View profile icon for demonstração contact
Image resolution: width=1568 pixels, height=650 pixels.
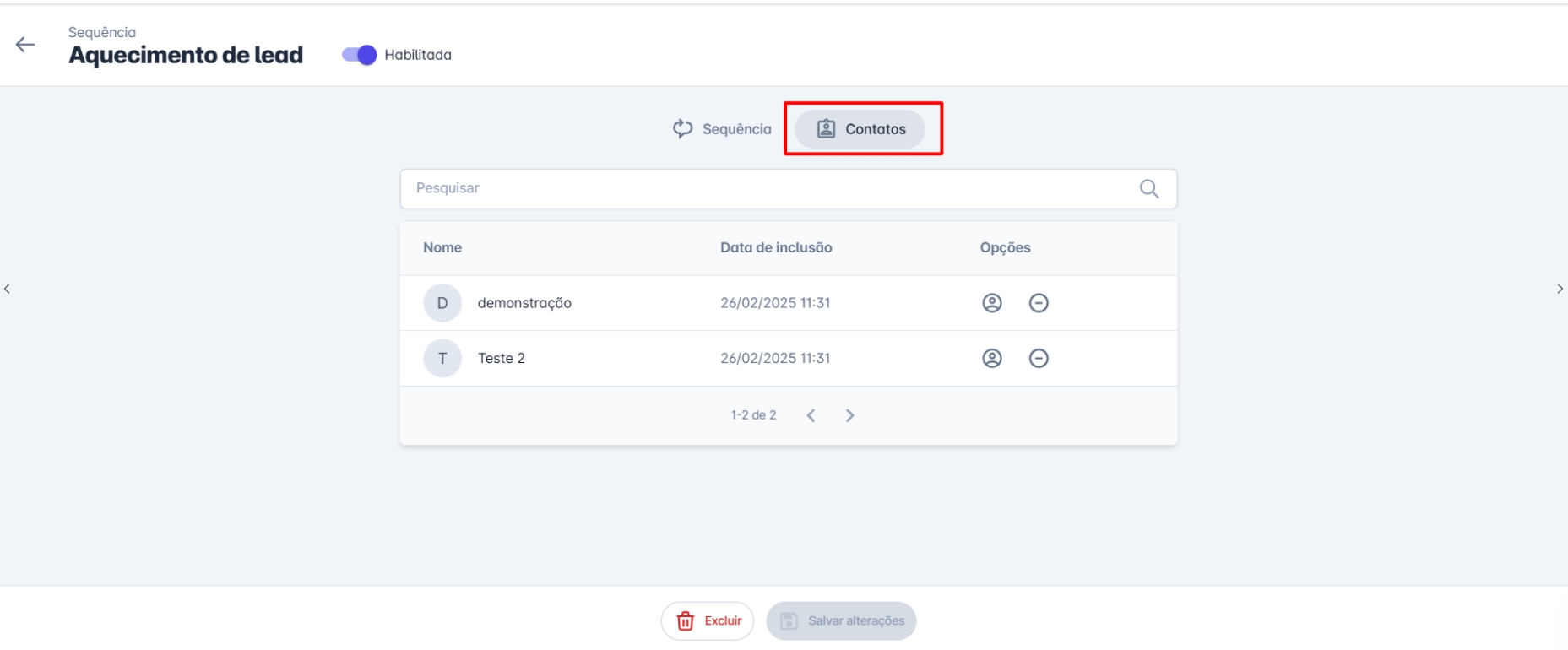point(991,303)
